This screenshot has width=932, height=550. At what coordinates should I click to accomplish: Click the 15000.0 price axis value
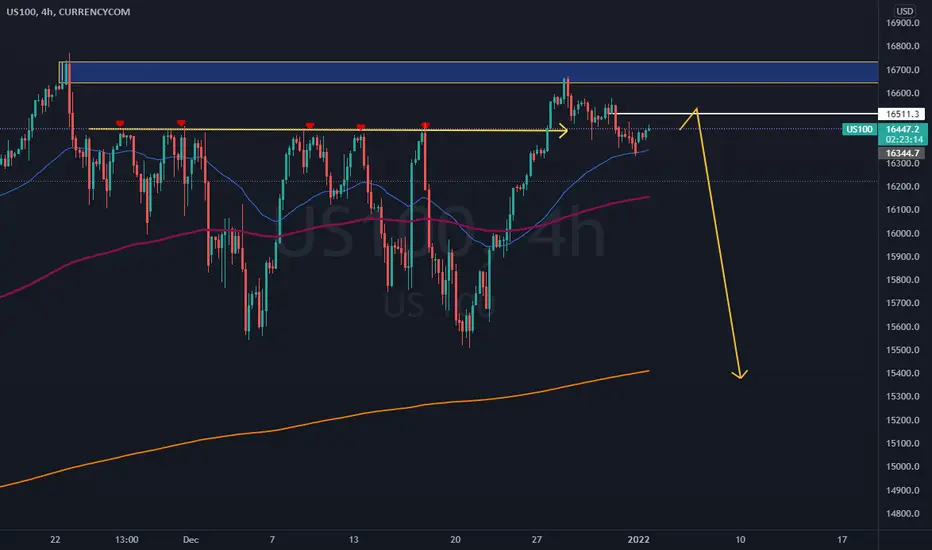(x=902, y=467)
